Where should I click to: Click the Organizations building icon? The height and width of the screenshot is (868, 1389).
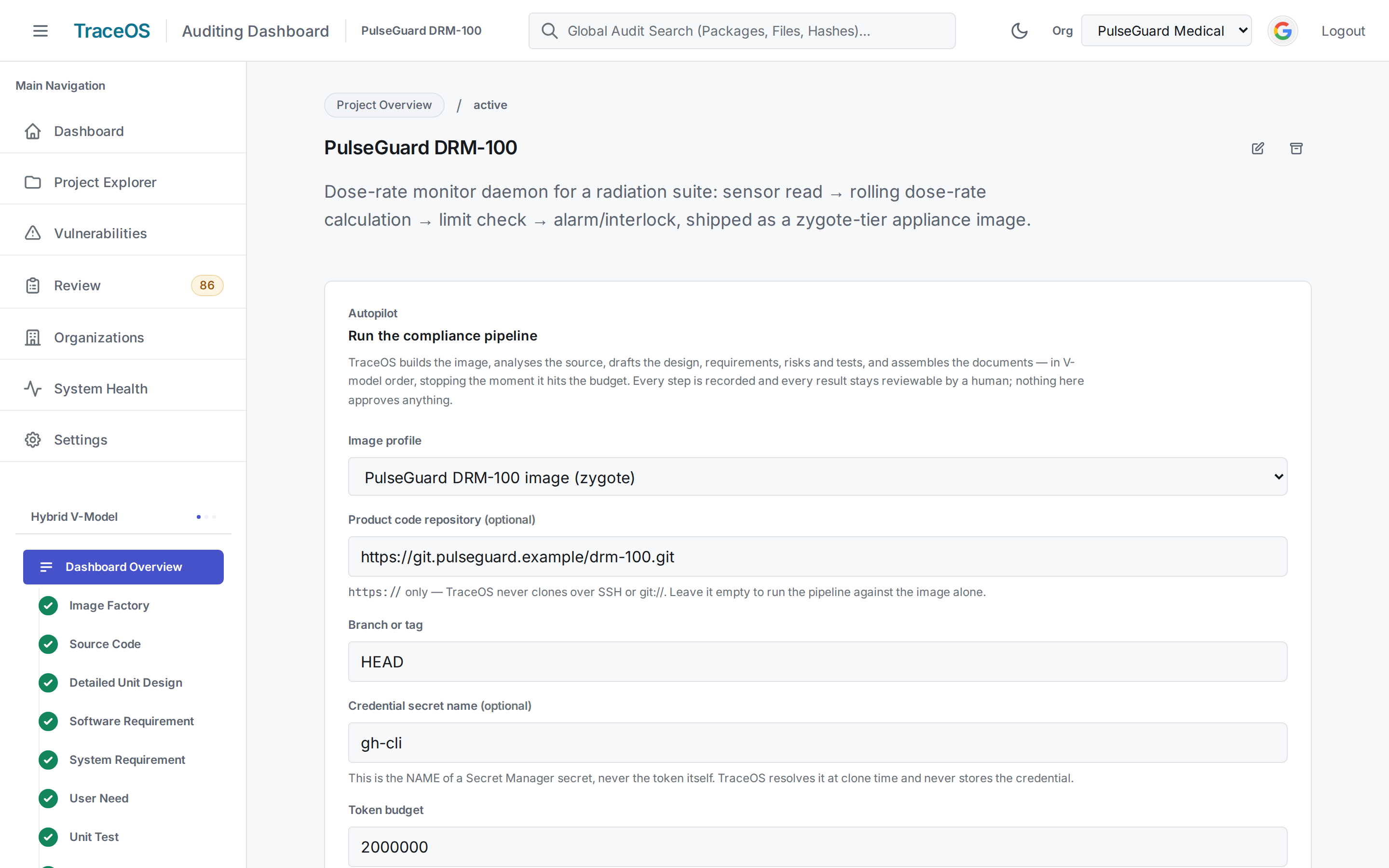(x=33, y=338)
